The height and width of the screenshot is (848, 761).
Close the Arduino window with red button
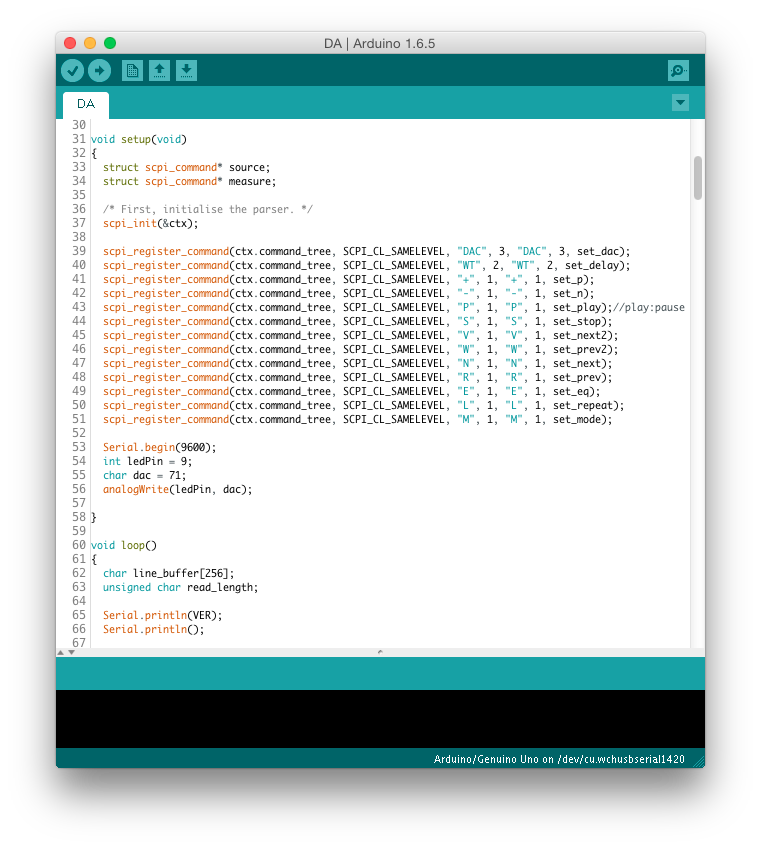[70, 43]
